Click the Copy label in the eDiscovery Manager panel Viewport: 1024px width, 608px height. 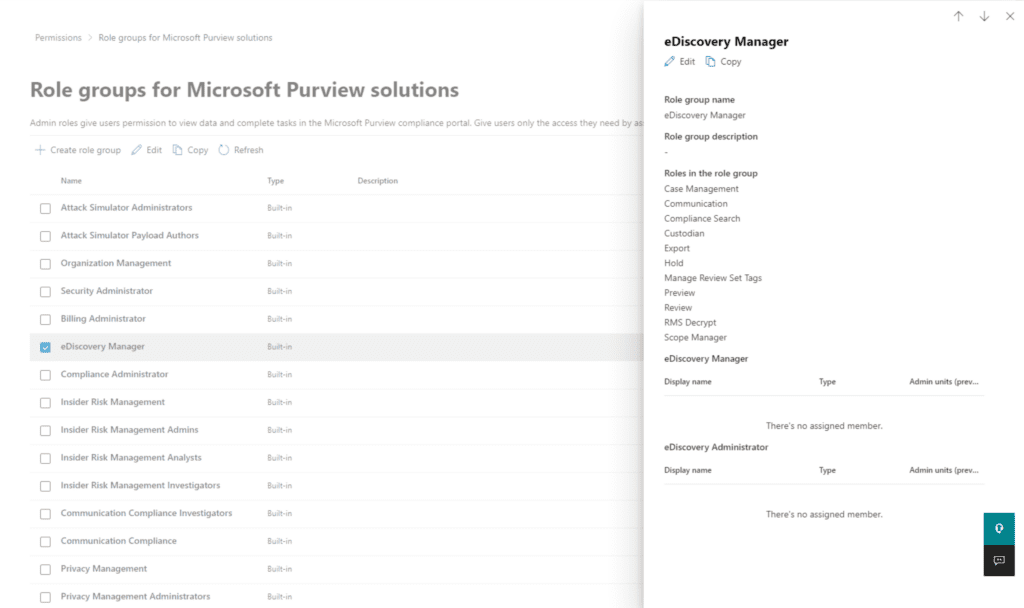[731, 61]
